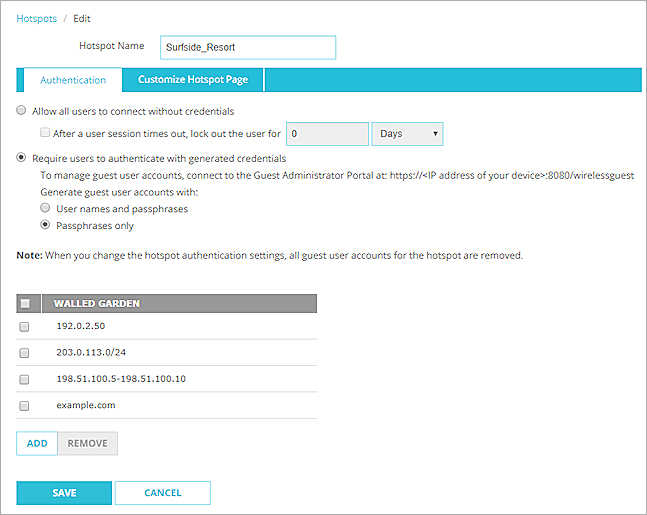The height and width of the screenshot is (515, 647).
Task: Enable lock out after session timeout checkbox
Action: coord(45,133)
